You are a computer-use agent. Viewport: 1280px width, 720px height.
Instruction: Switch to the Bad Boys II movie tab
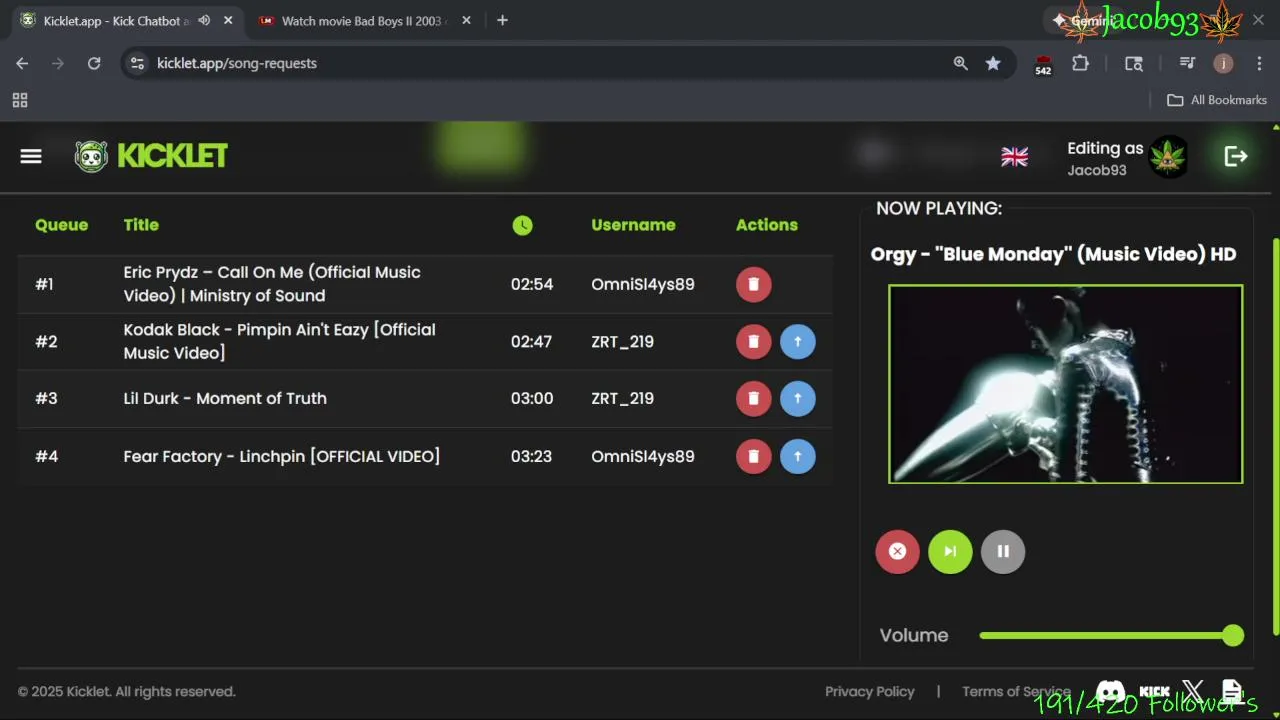tap(363, 20)
